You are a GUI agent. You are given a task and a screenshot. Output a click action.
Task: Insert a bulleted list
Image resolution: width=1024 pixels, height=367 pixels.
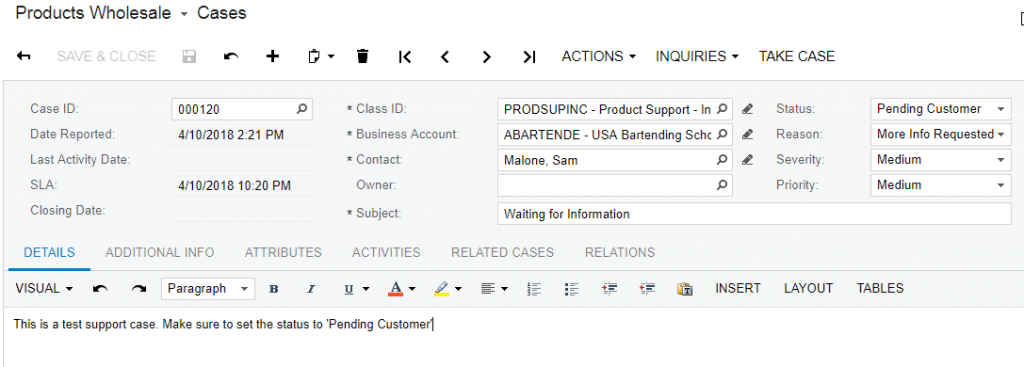click(x=571, y=289)
